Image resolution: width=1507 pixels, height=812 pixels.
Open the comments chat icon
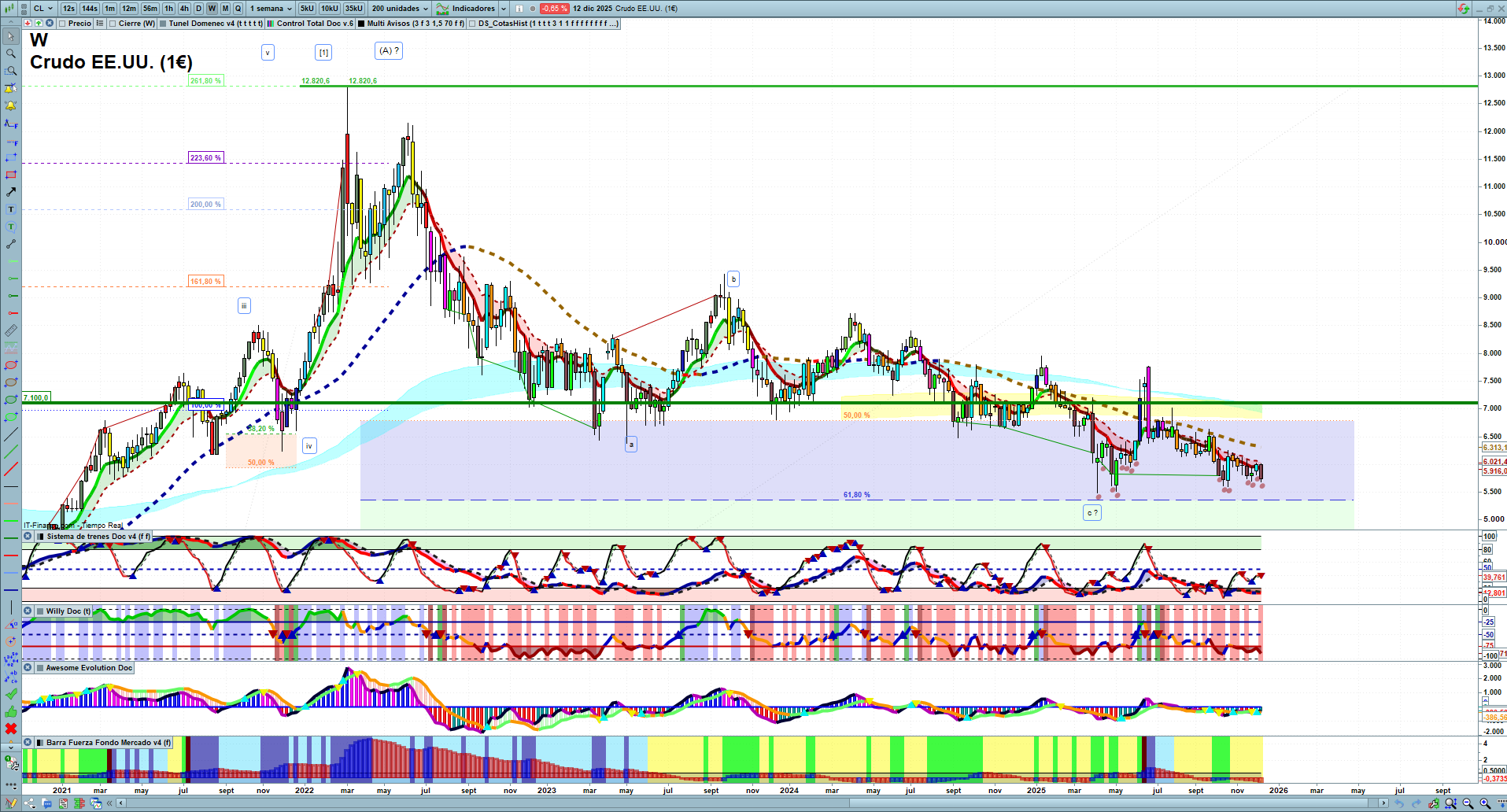tap(46, 803)
